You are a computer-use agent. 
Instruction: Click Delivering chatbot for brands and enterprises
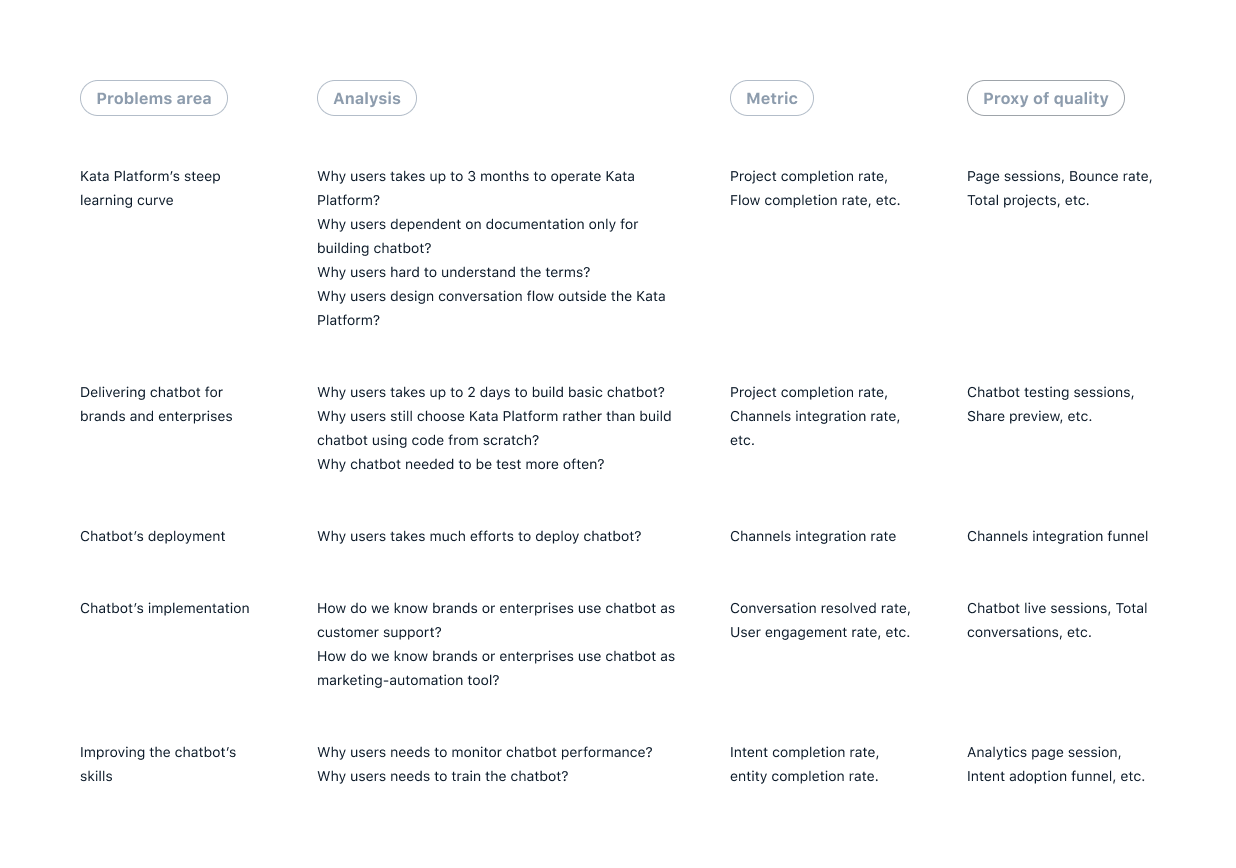156,404
